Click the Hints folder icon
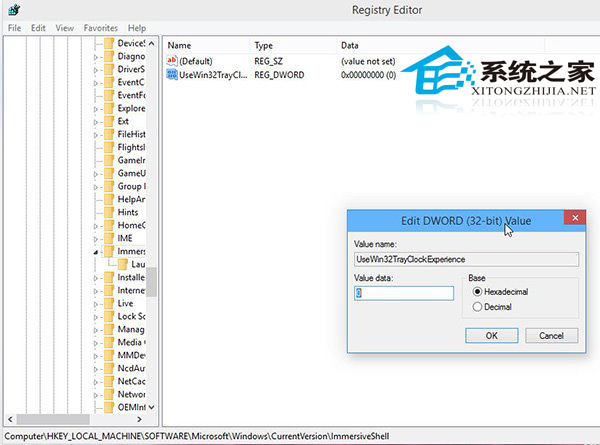 point(109,212)
